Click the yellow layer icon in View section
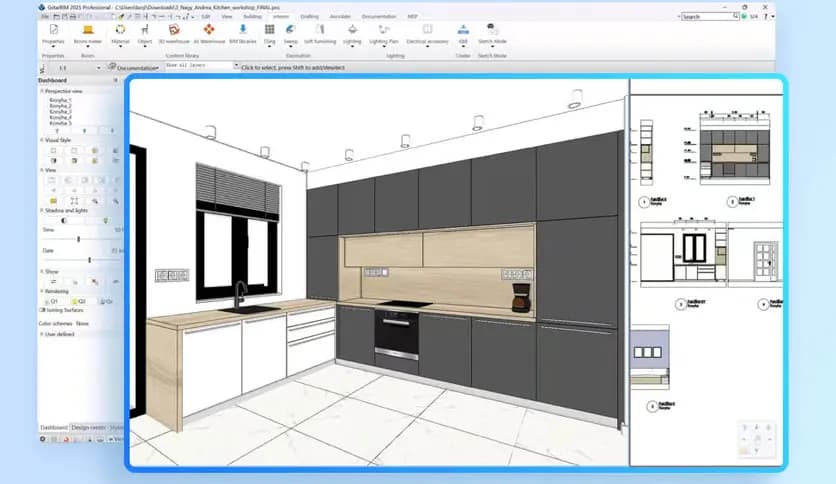 coord(53,201)
